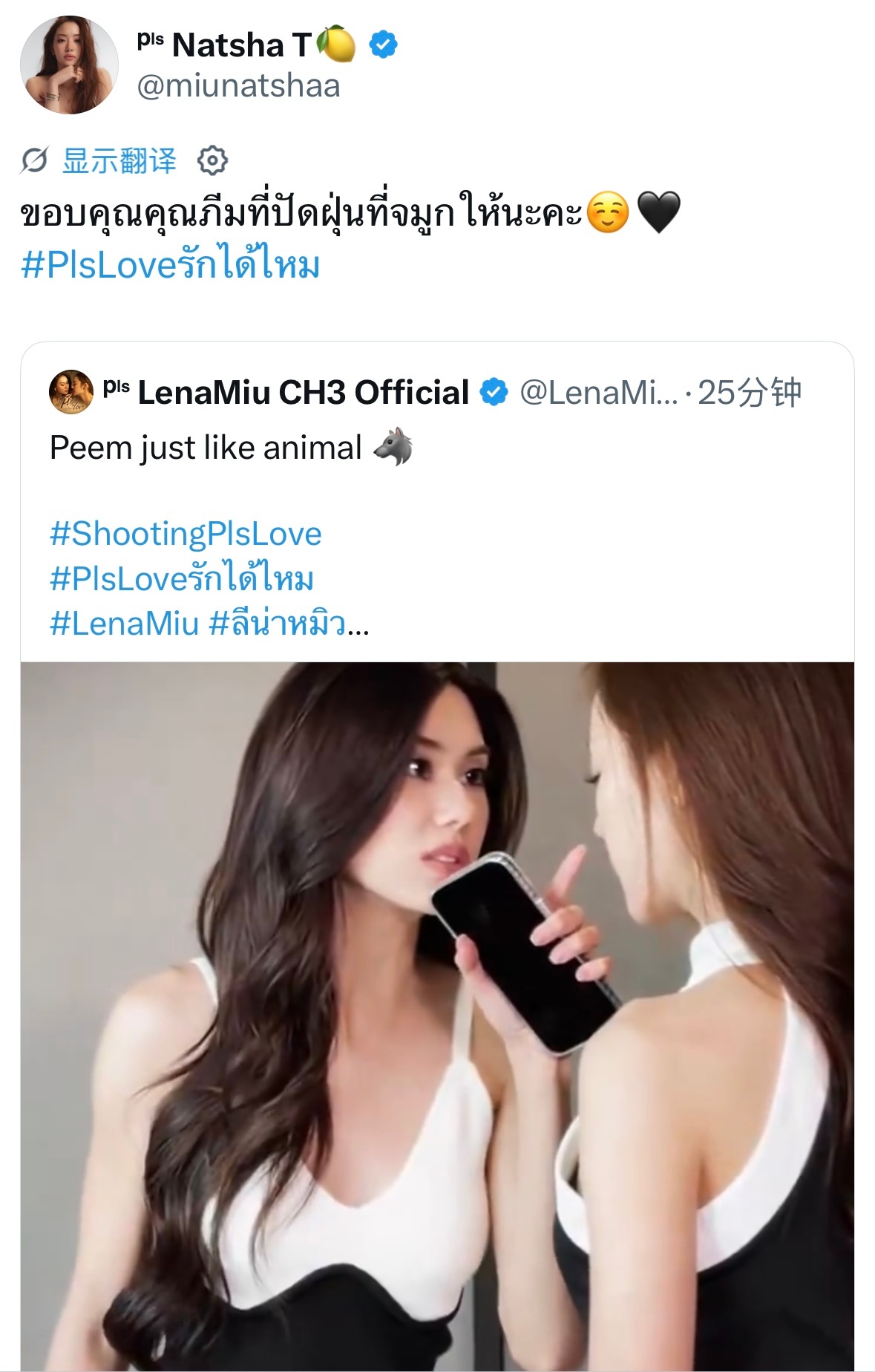The height and width of the screenshot is (1372, 875).
Task: Open the @miunatshaa handle
Action: (238, 86)
